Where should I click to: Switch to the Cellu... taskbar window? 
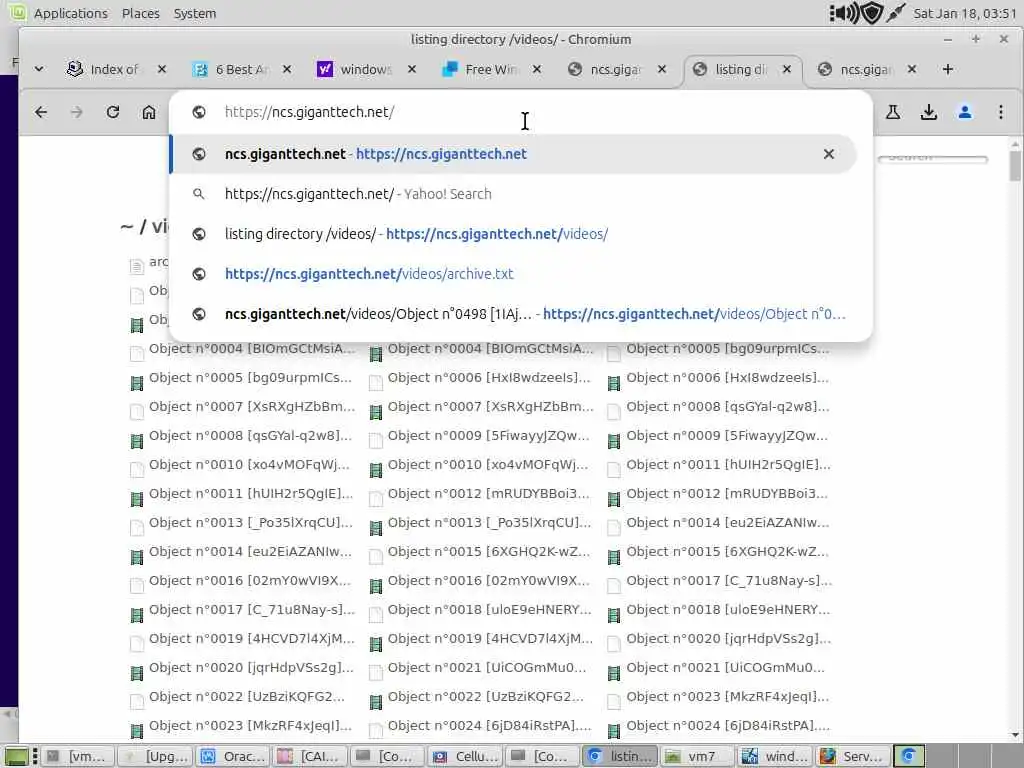465,756
